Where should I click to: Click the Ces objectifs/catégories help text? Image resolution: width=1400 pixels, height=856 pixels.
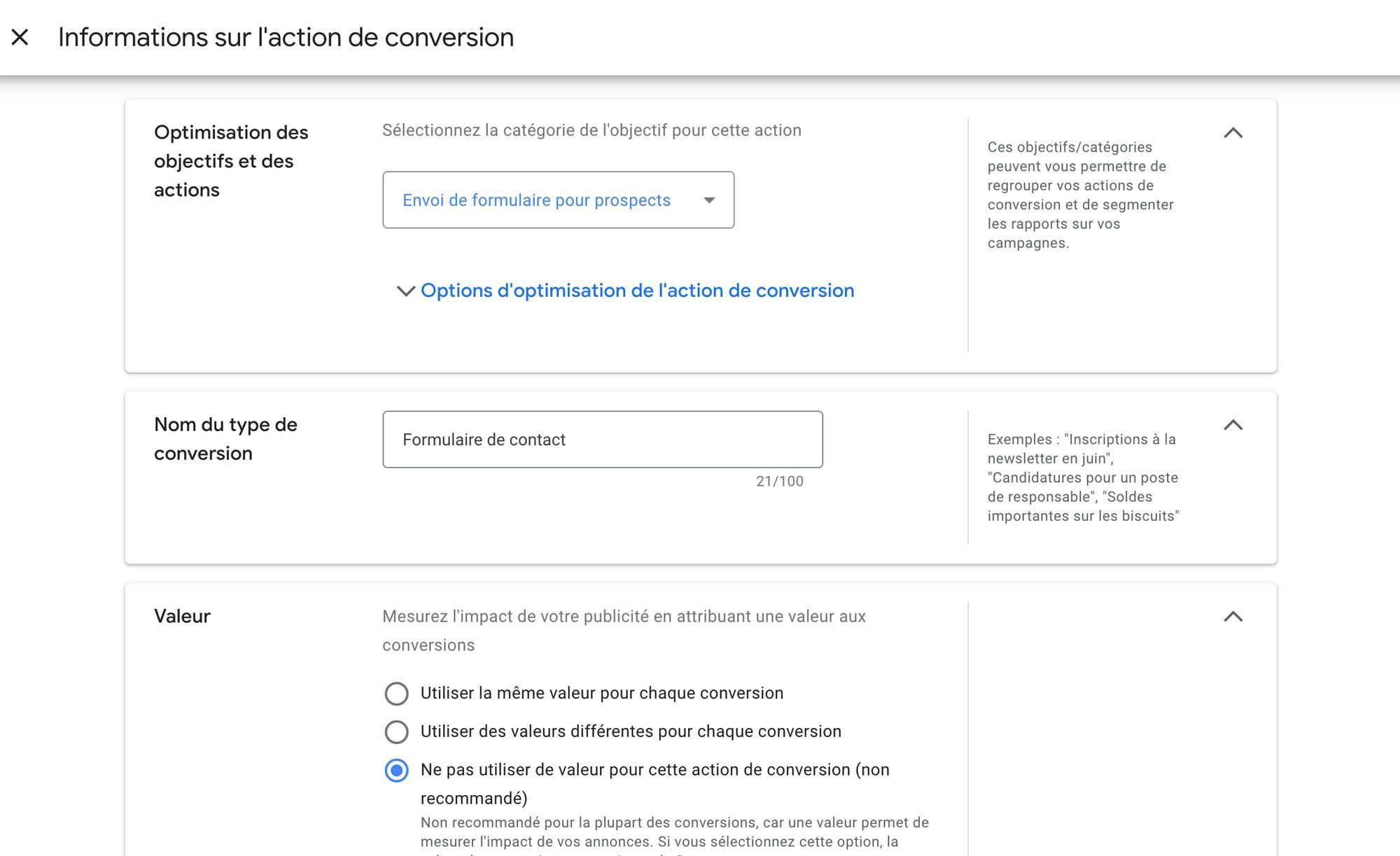click(1081, 195)
